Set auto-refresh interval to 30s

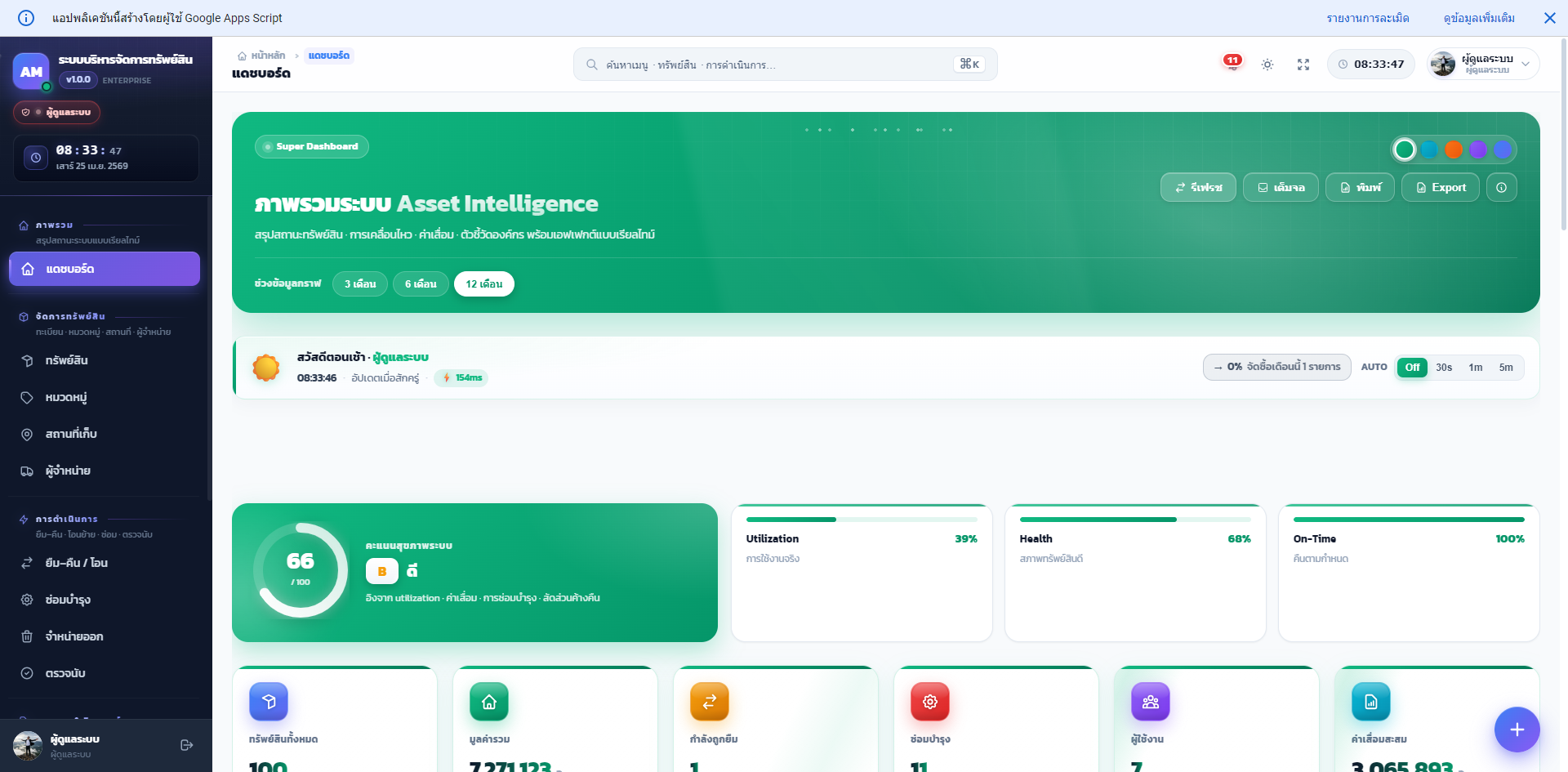[x=1444, y=368]
